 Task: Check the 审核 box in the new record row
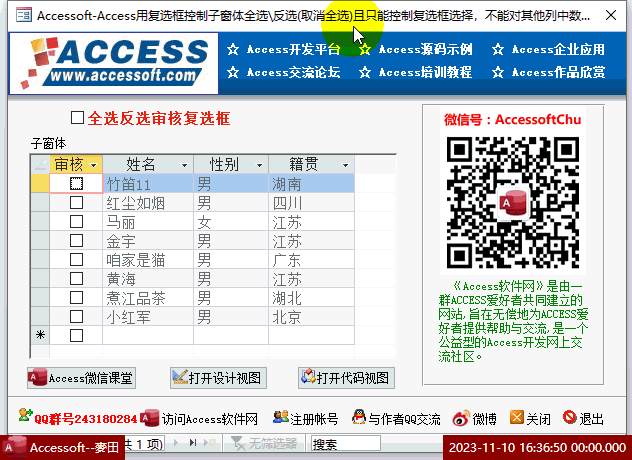tap(76, 335)
